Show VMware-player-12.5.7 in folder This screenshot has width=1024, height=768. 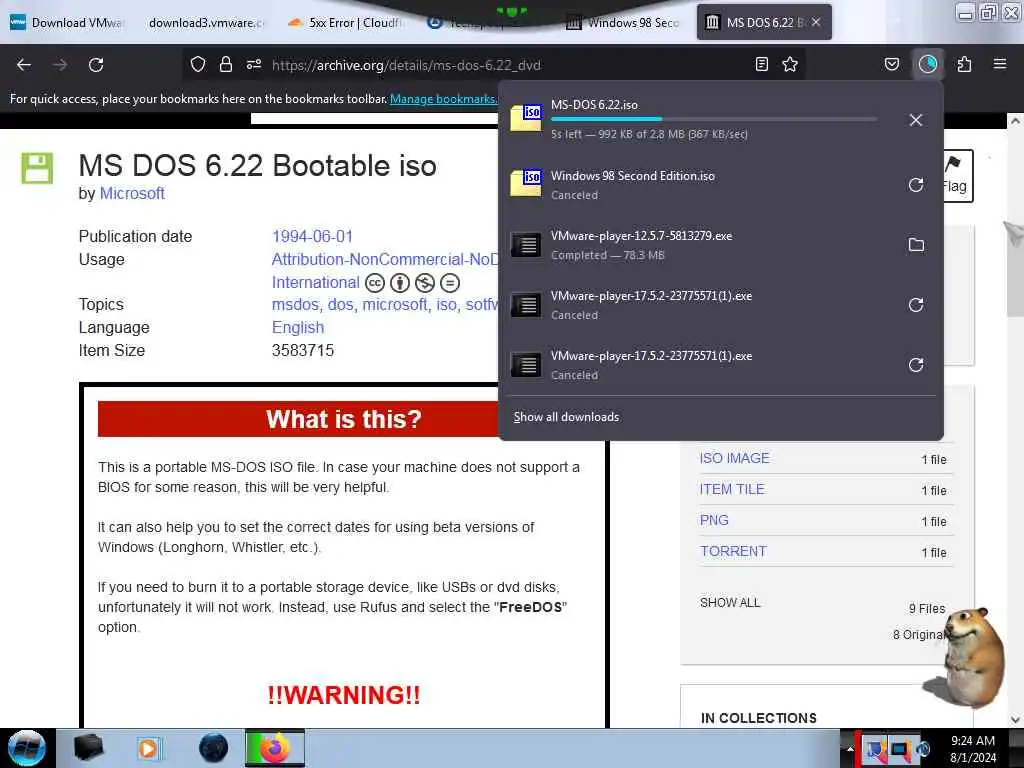916,245
